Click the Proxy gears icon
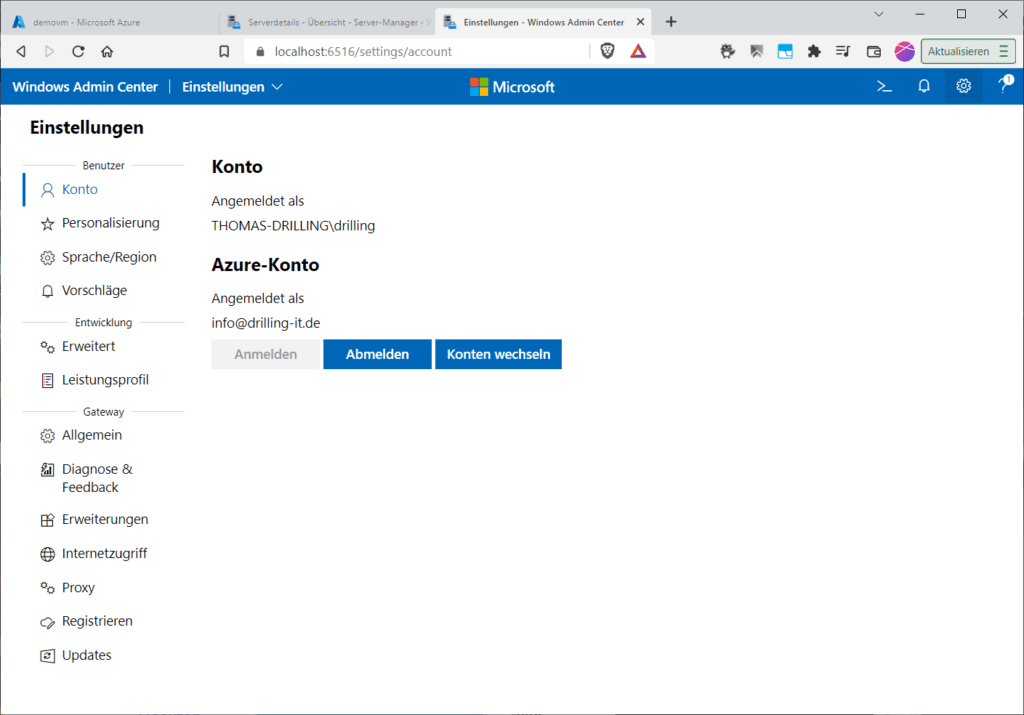The height and width of the screenshot is (715, 1024). [x=47, y=588]
